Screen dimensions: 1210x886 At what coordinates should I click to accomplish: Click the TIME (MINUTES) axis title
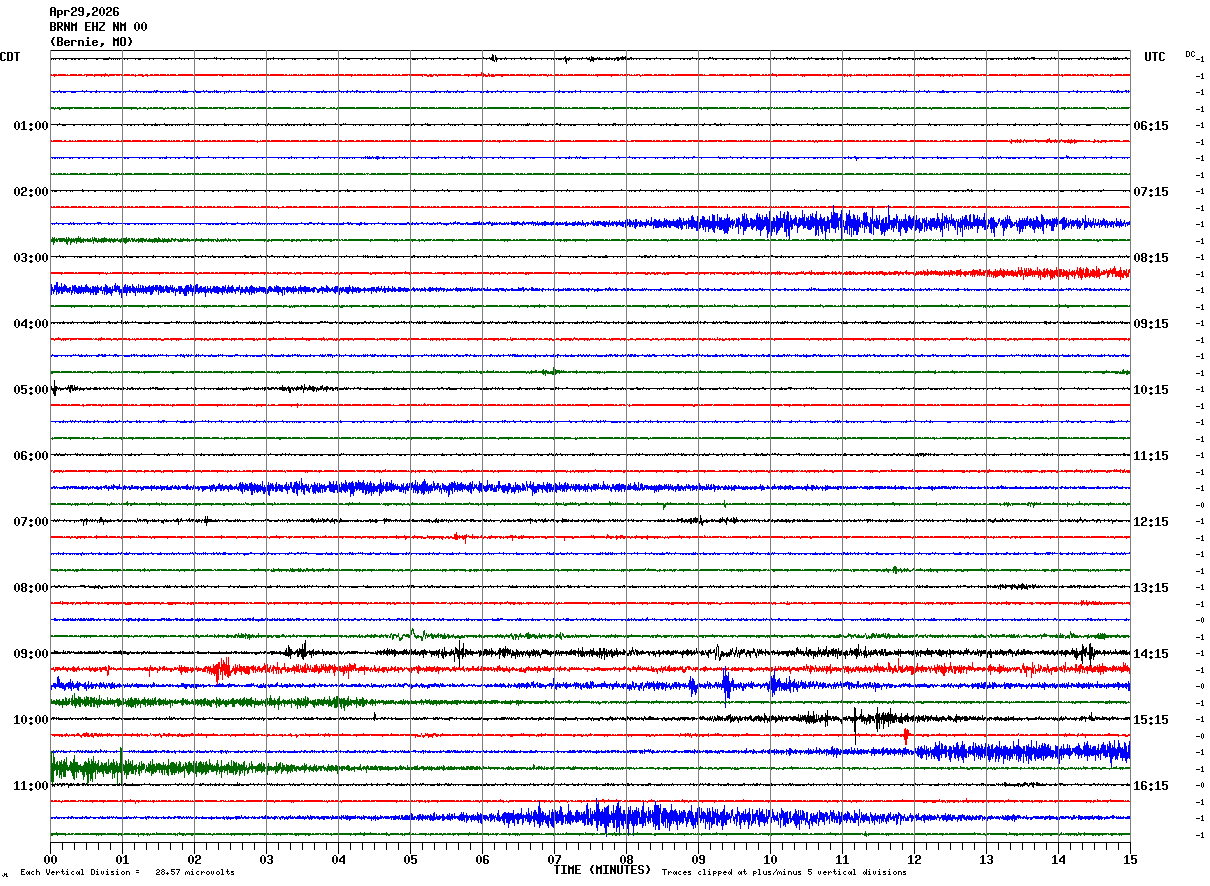[602, 870]
